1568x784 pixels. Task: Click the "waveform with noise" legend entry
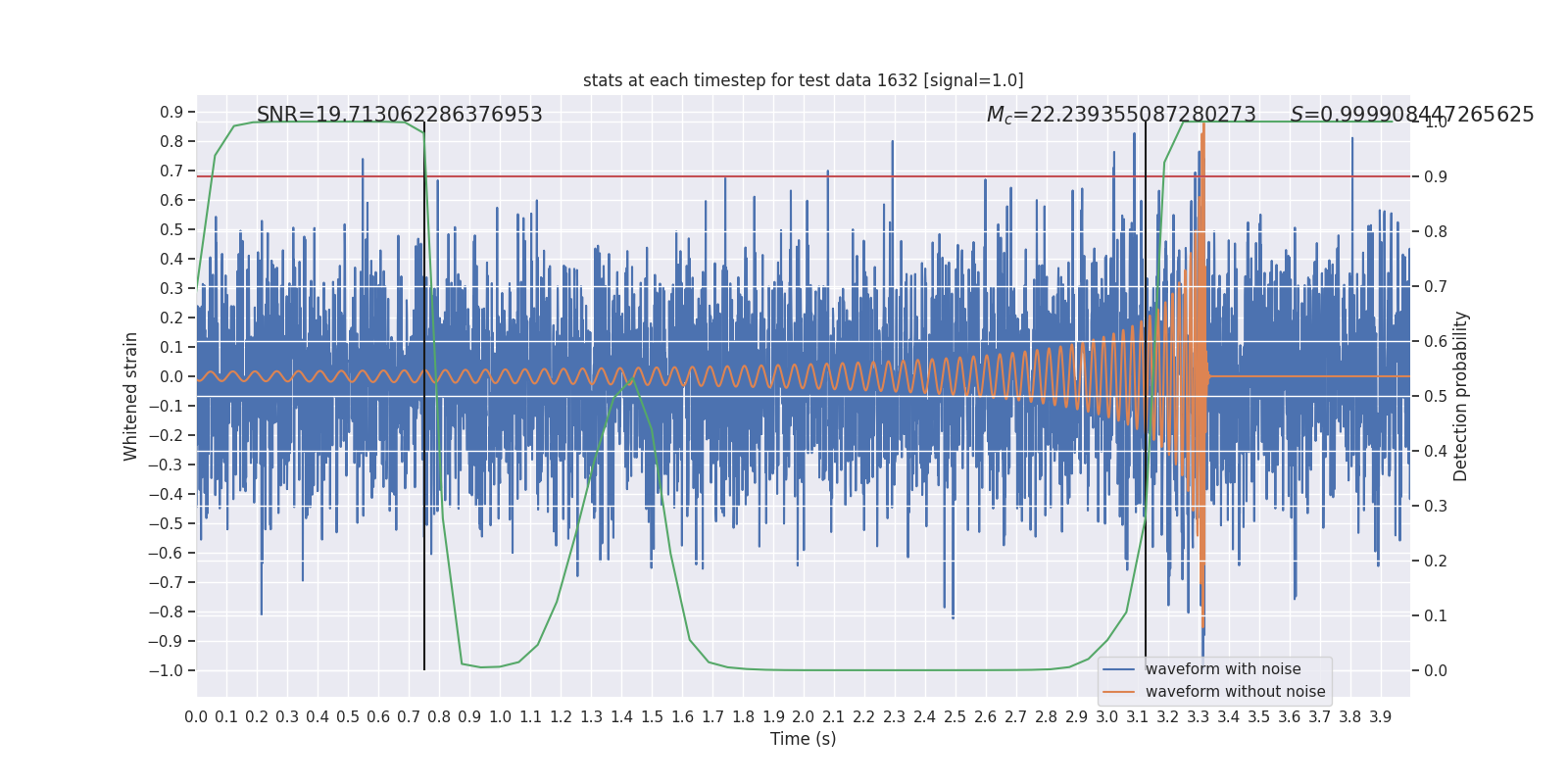(1223, 669)
